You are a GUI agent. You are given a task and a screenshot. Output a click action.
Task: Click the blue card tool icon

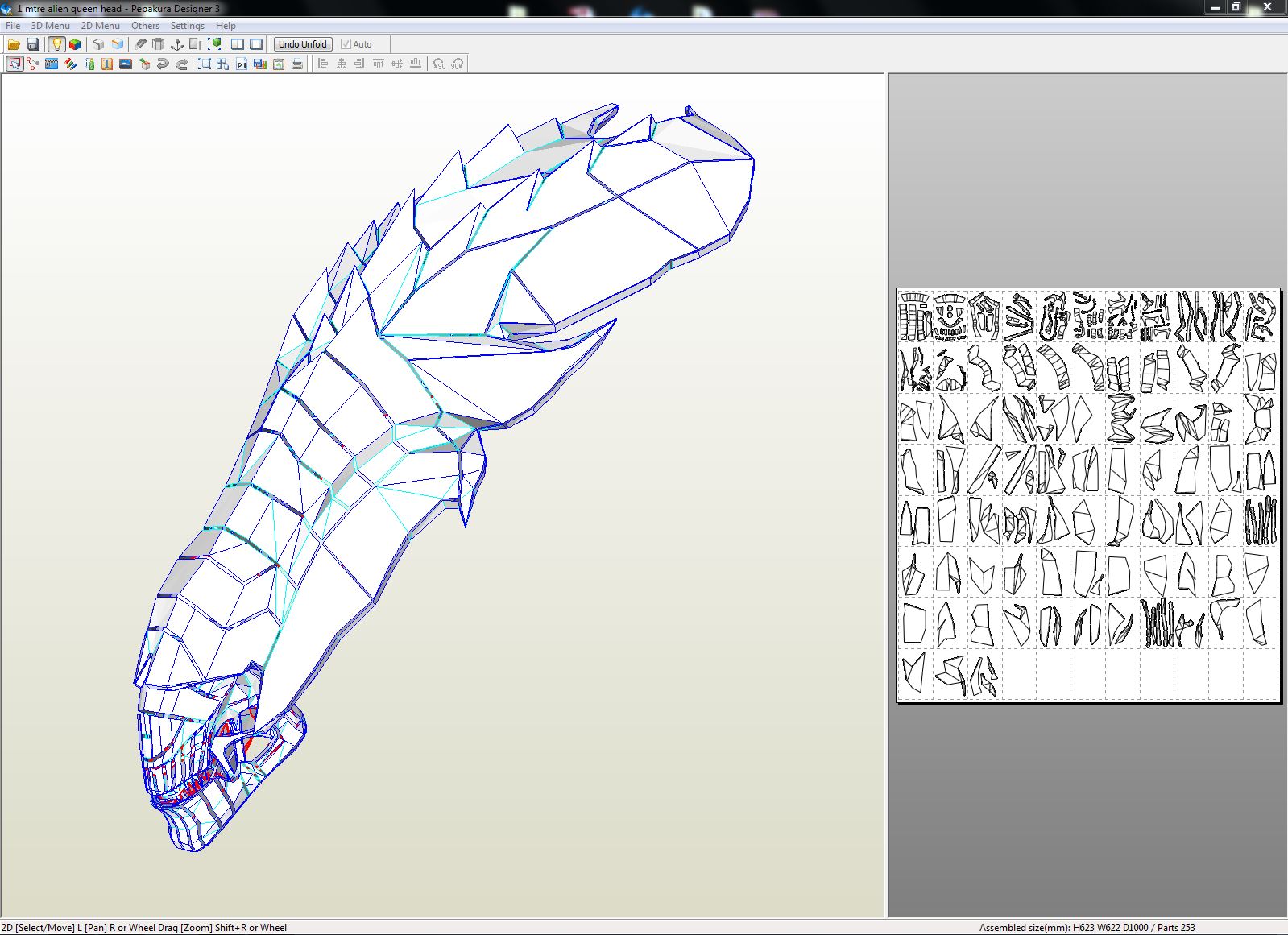[52, 64]
